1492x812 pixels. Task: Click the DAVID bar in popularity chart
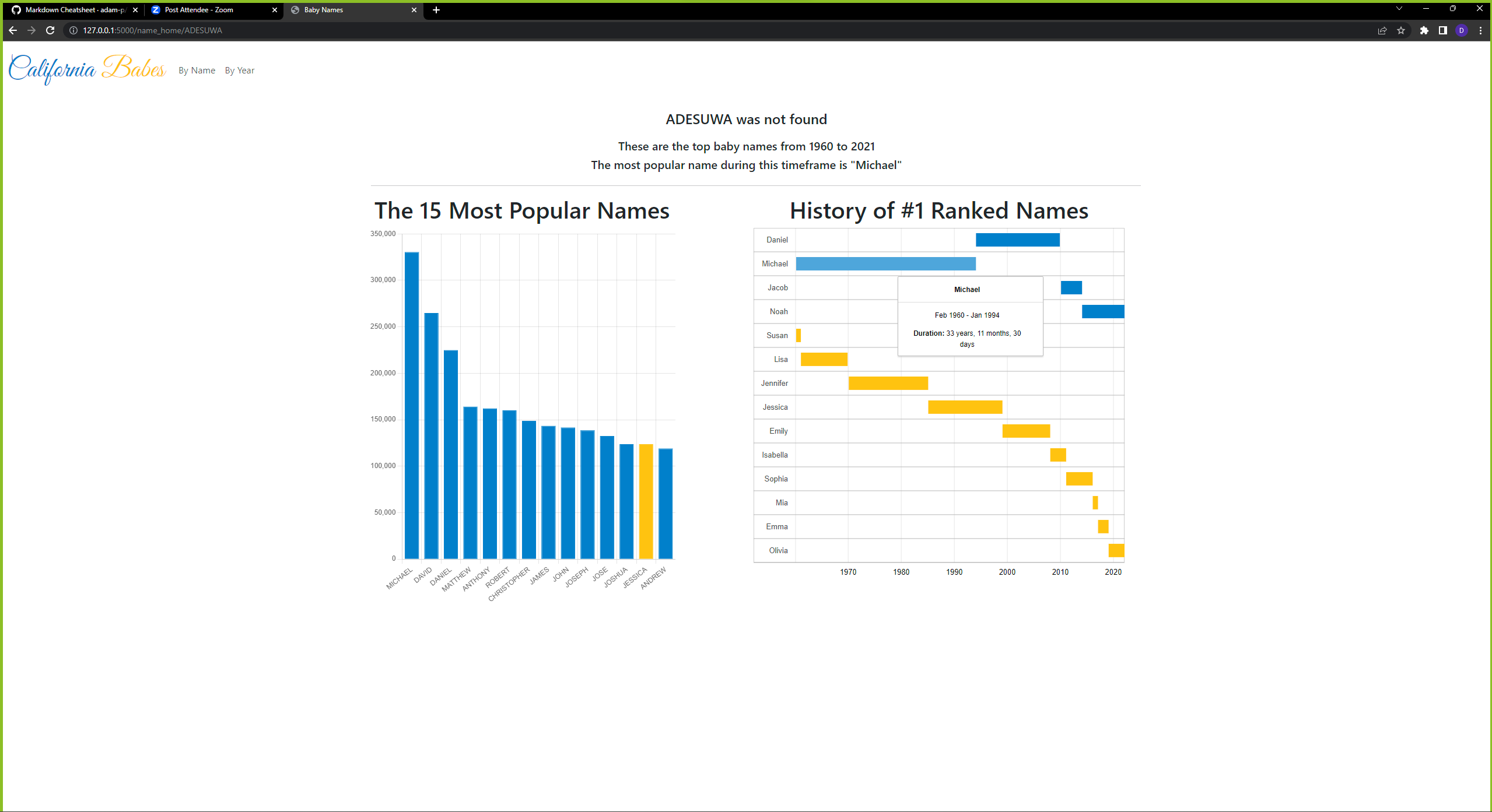(431, 435)
